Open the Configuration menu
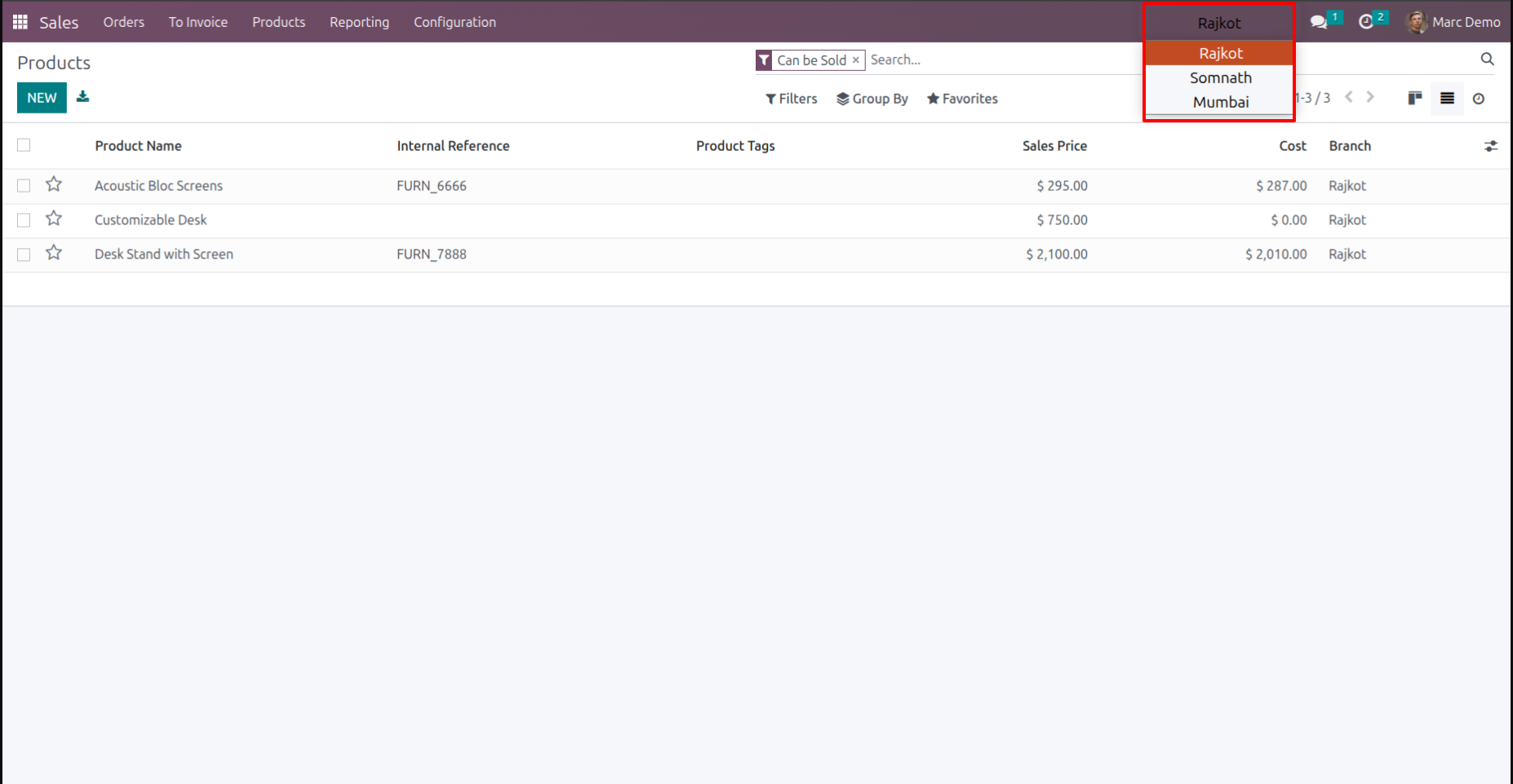This screenshot has height=784, width=1513. click(455, 22)
